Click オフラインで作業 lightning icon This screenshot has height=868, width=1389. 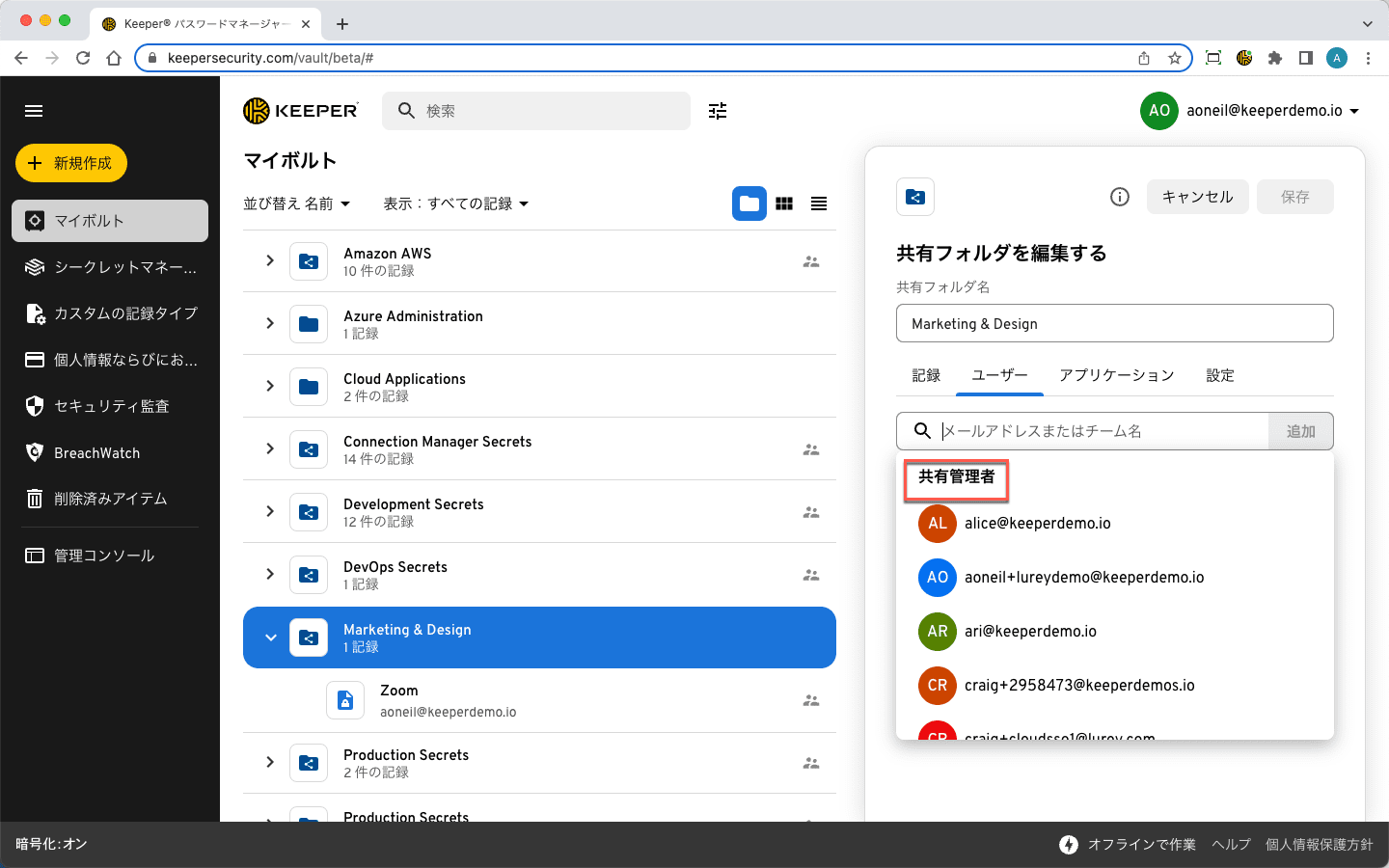1069,845
